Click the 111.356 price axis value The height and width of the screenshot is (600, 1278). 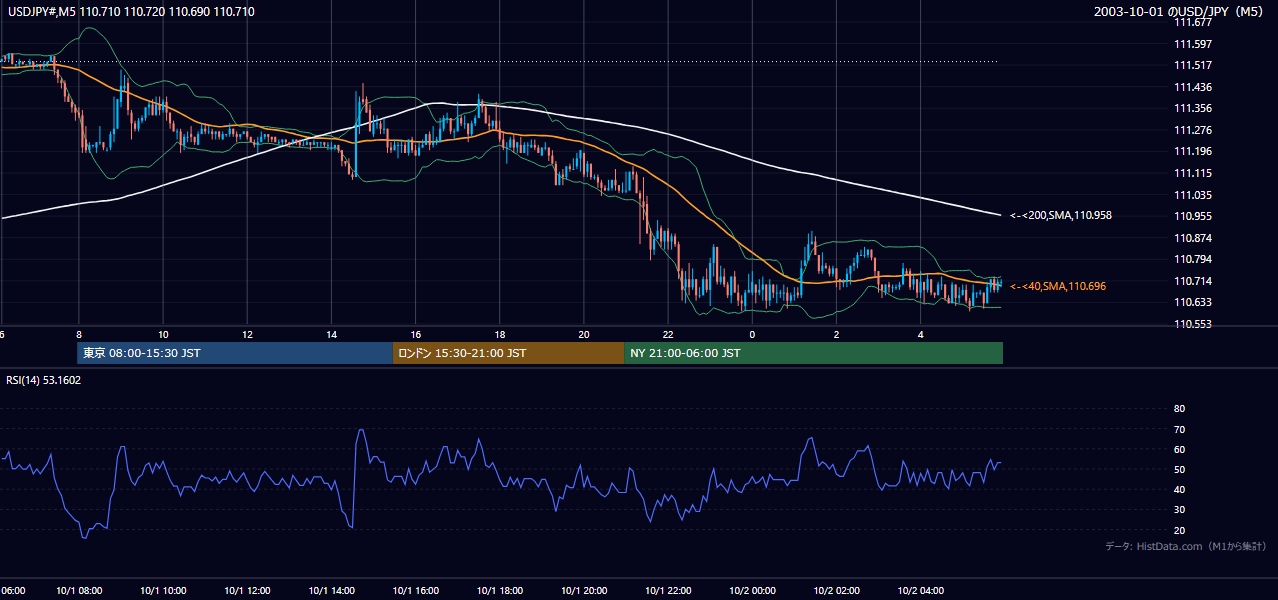click(1193, 108)
